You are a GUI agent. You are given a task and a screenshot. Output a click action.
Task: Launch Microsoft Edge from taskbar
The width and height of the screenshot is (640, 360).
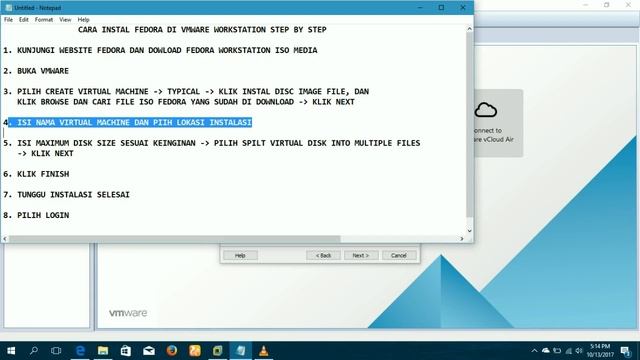tap(80, 351)
